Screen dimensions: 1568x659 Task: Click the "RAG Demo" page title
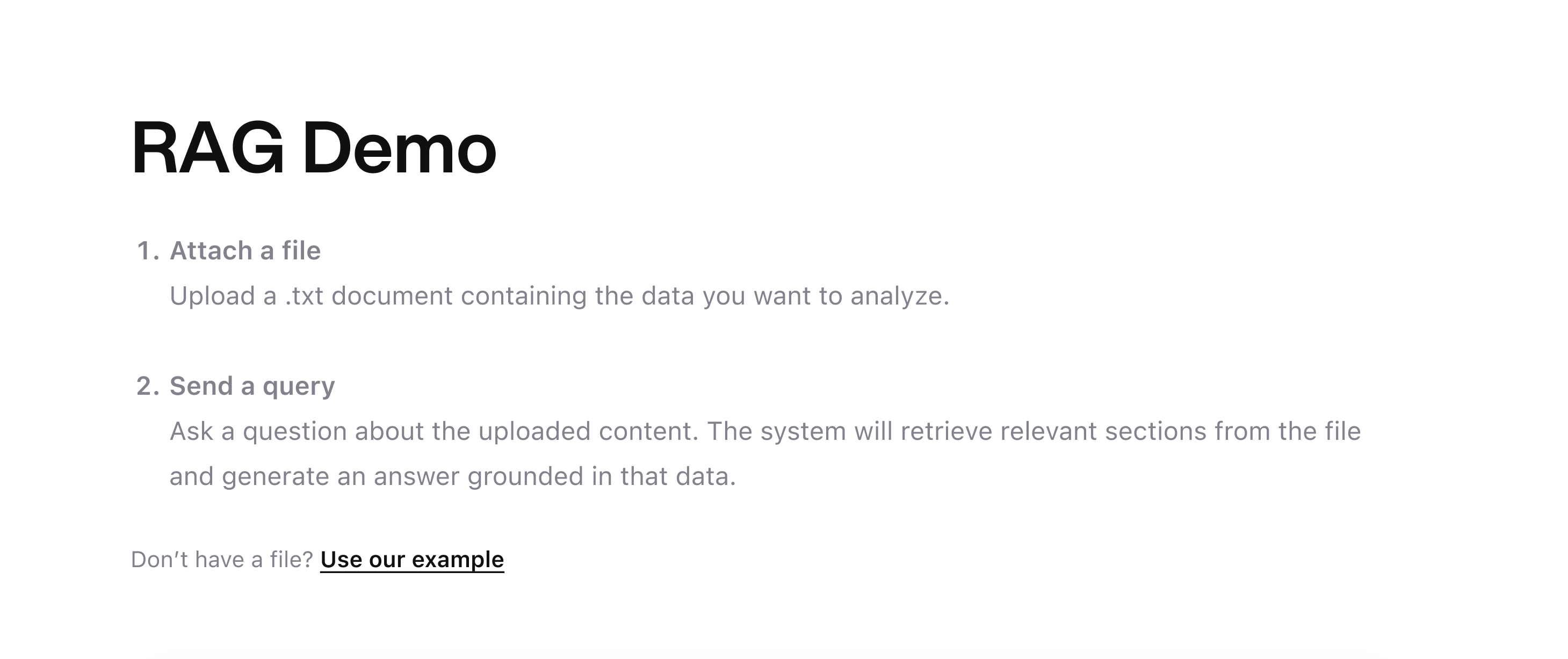pos(314,148)
